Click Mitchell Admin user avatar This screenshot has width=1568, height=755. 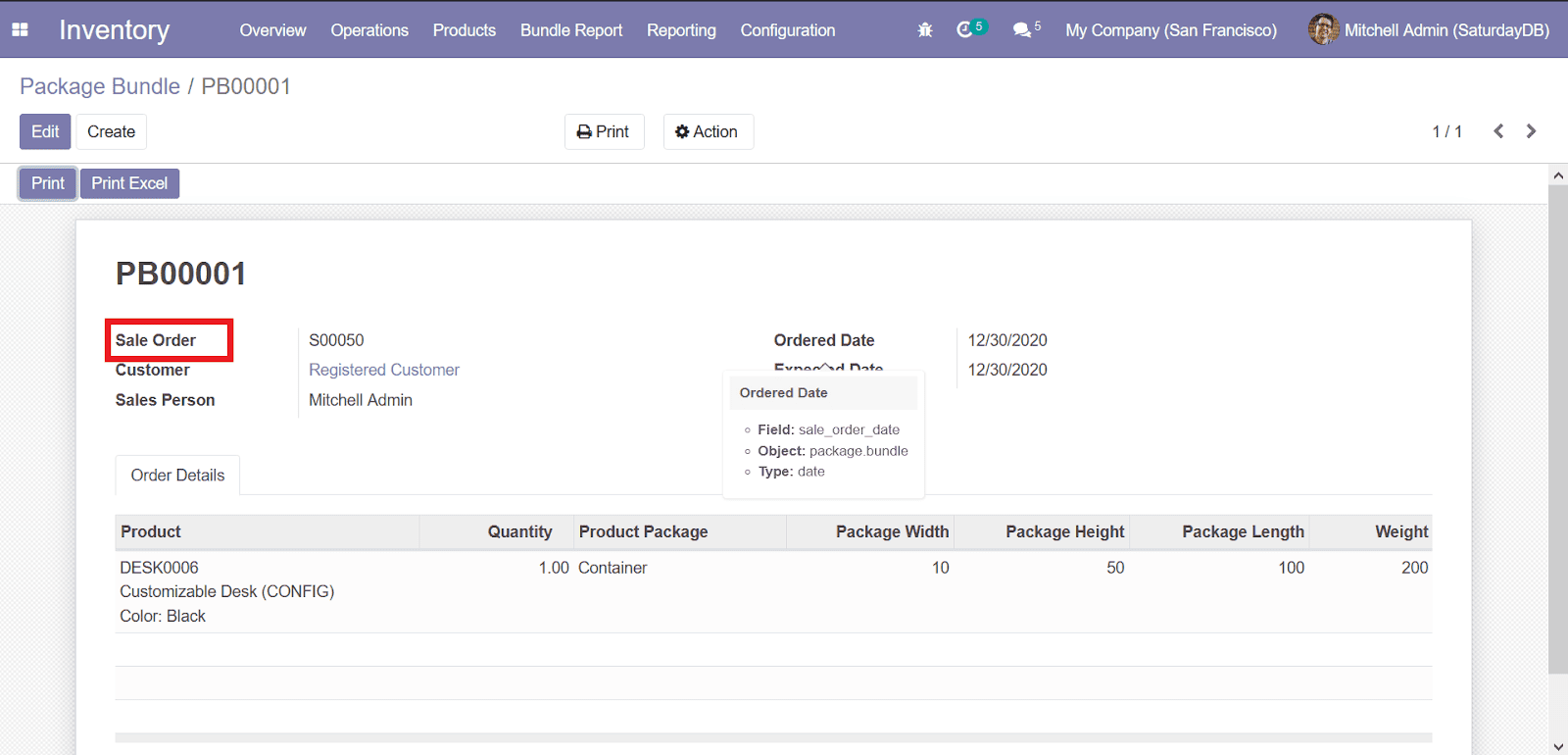(x=1324, y=29)
